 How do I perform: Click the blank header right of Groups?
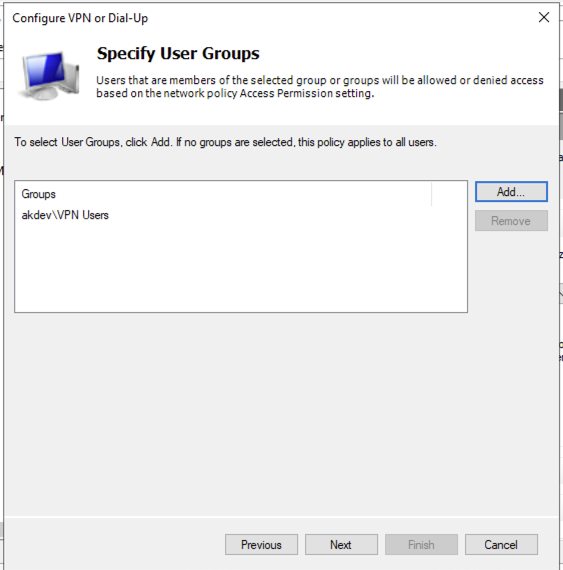[450, 194]
